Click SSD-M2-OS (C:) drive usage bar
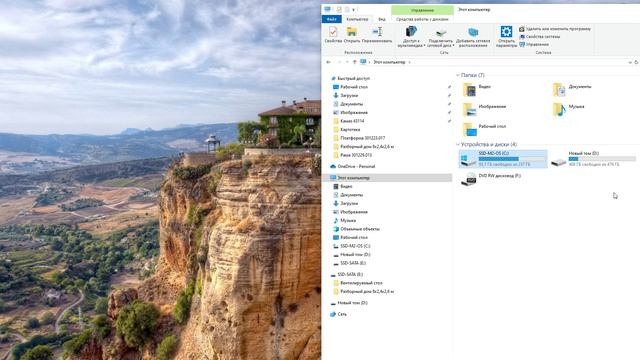Viewport: 640px width, 360px height. click(x=512, y=159)
